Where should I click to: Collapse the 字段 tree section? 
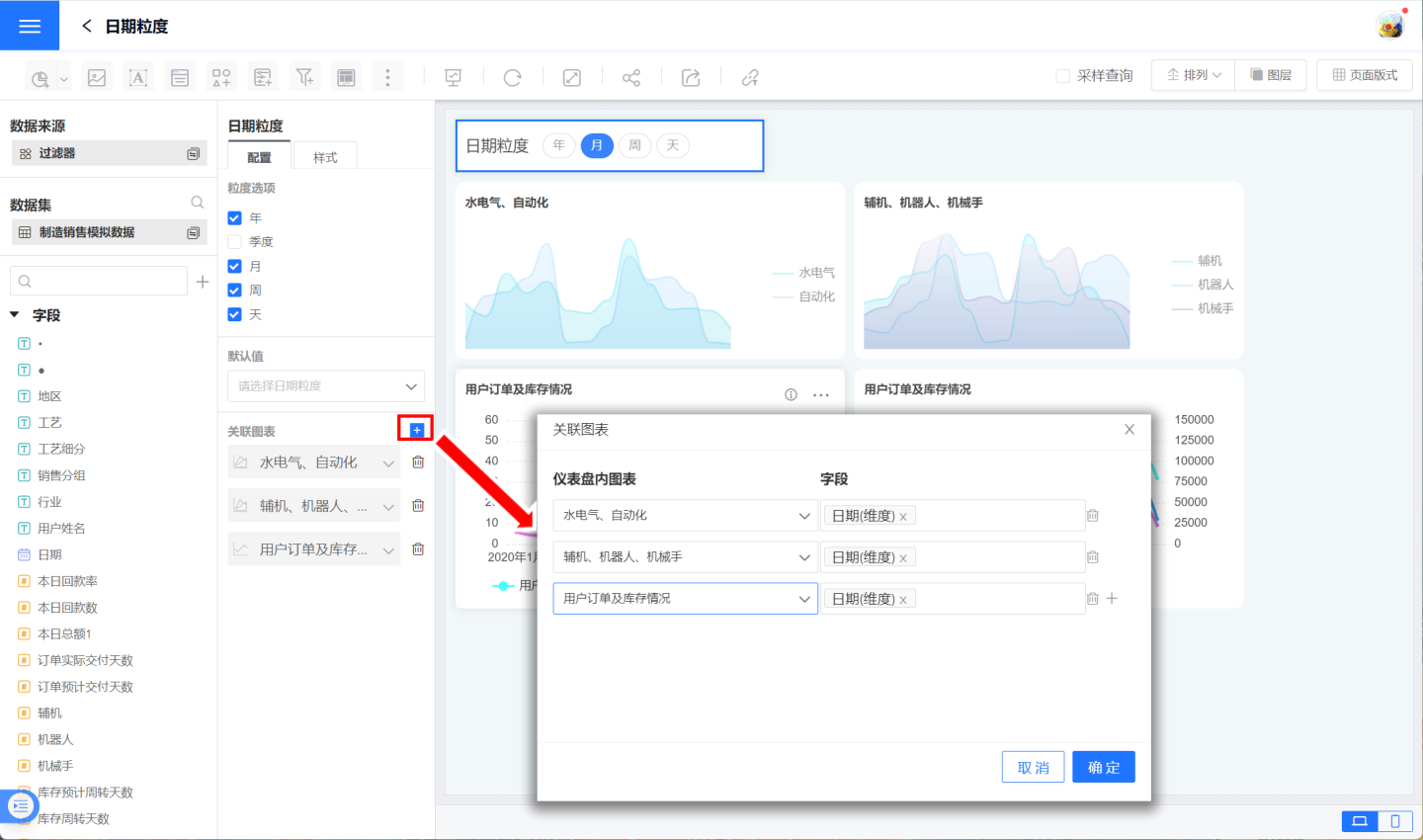(x=15, y=315)
